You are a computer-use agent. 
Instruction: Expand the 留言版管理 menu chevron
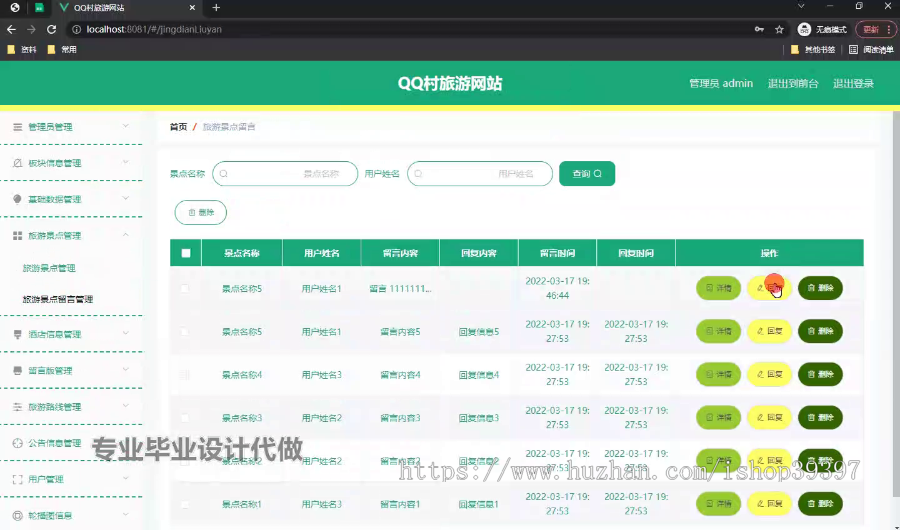126,369
